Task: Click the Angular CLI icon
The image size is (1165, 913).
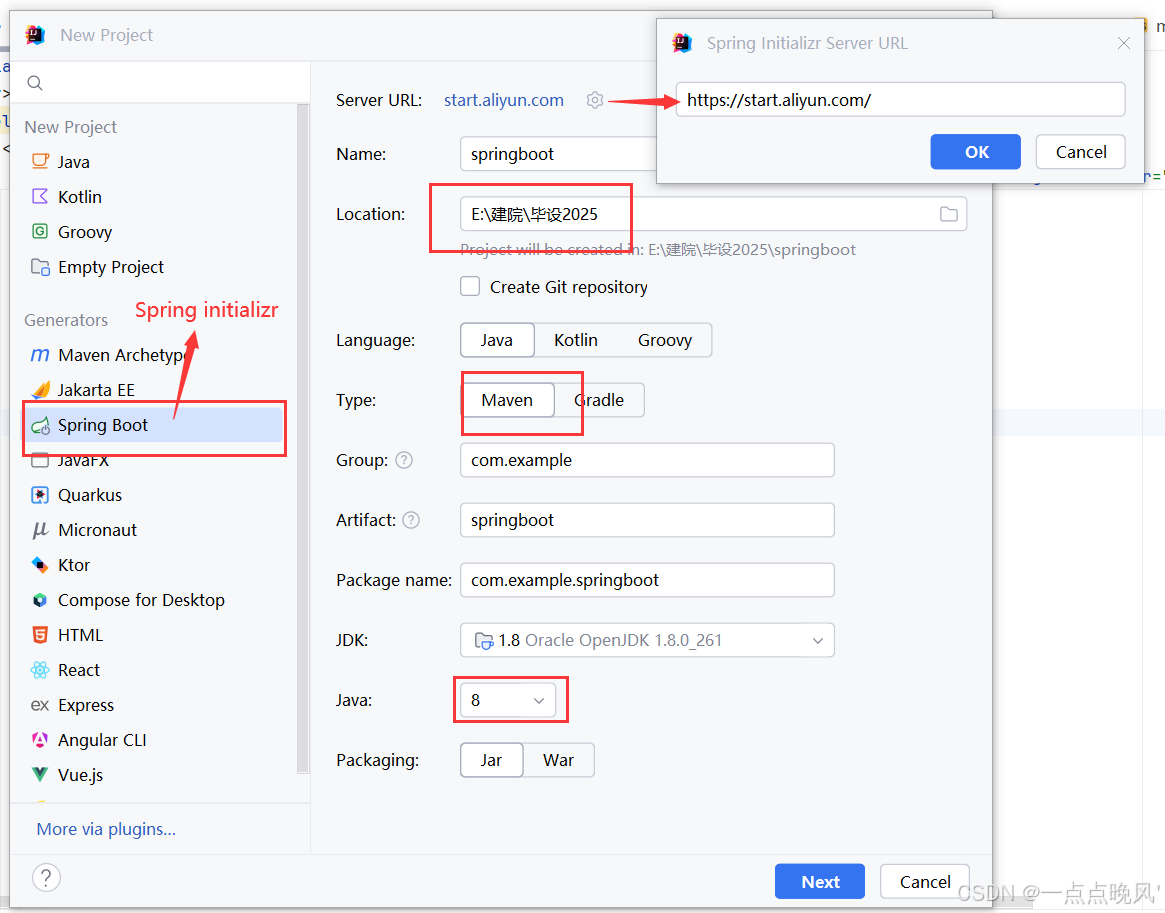Action: pyautogui.click(x=40, y=739)
